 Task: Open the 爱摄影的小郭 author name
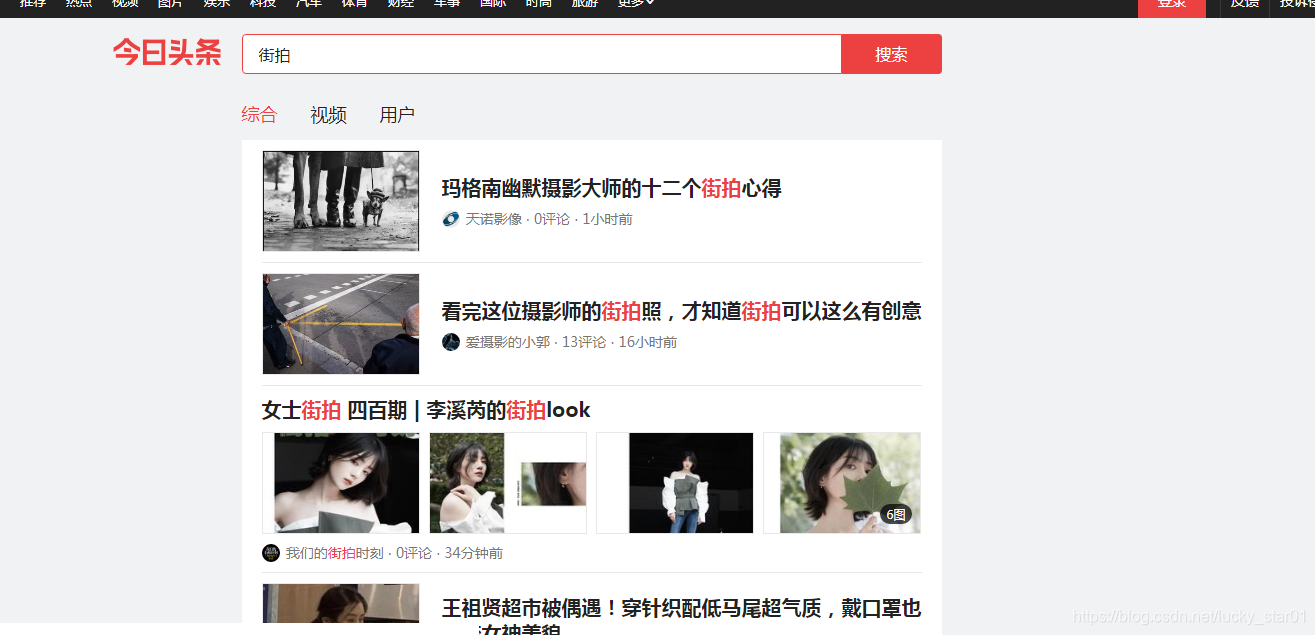click(x=508, y=342)
